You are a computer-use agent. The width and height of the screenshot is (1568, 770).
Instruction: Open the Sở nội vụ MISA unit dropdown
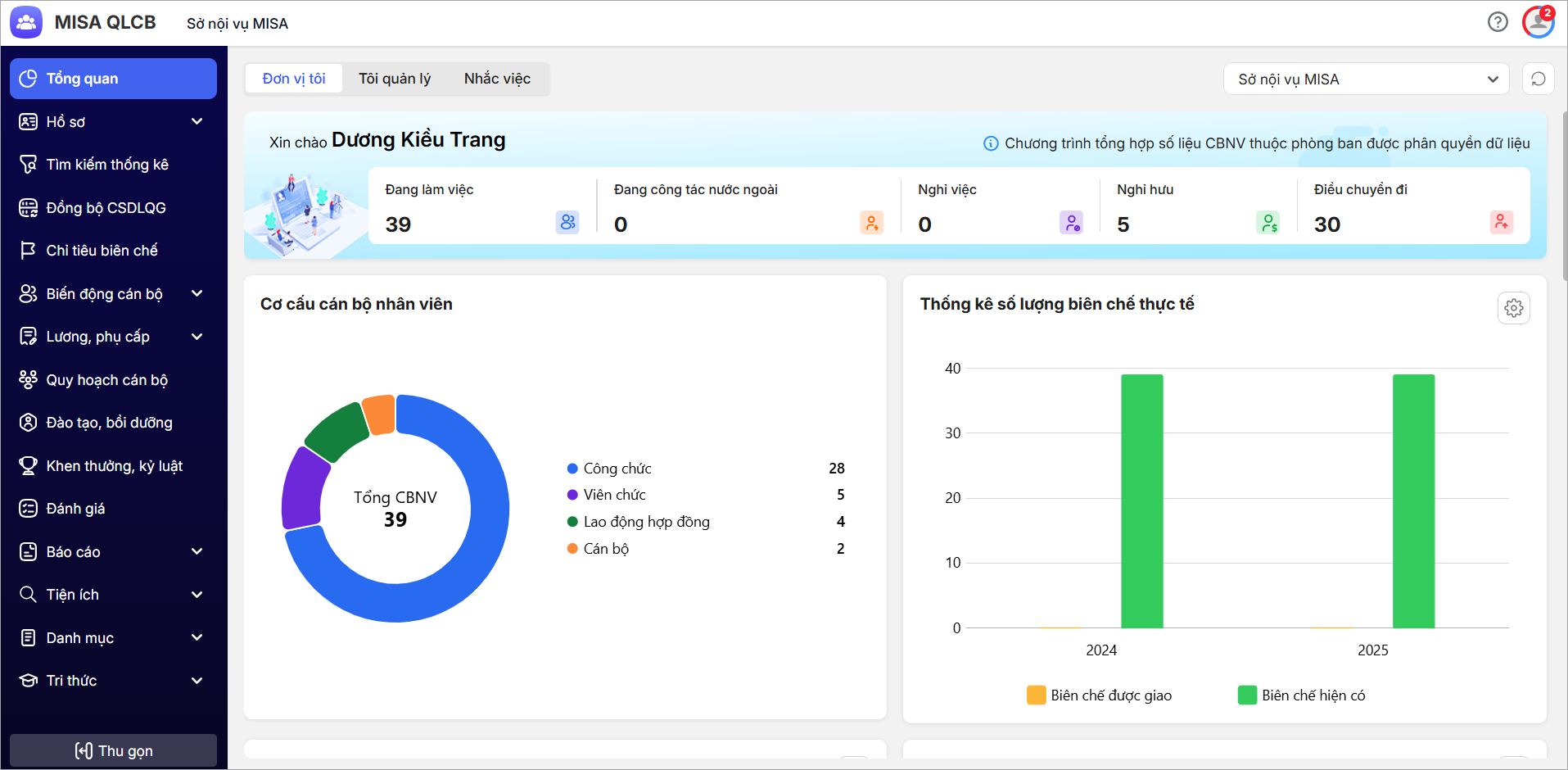[x=1366, y=79]
